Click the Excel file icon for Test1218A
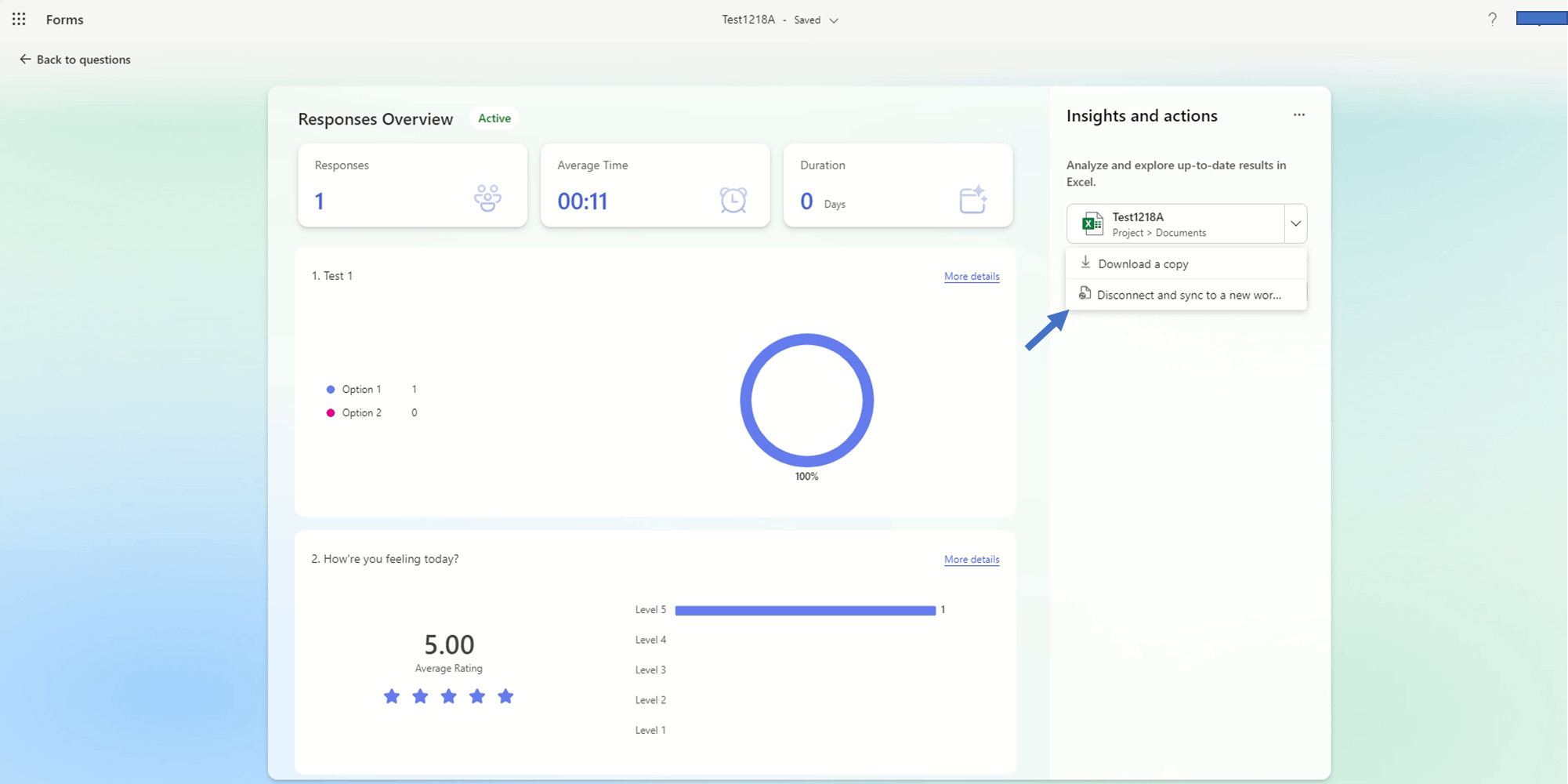 tap(1092, 223)
